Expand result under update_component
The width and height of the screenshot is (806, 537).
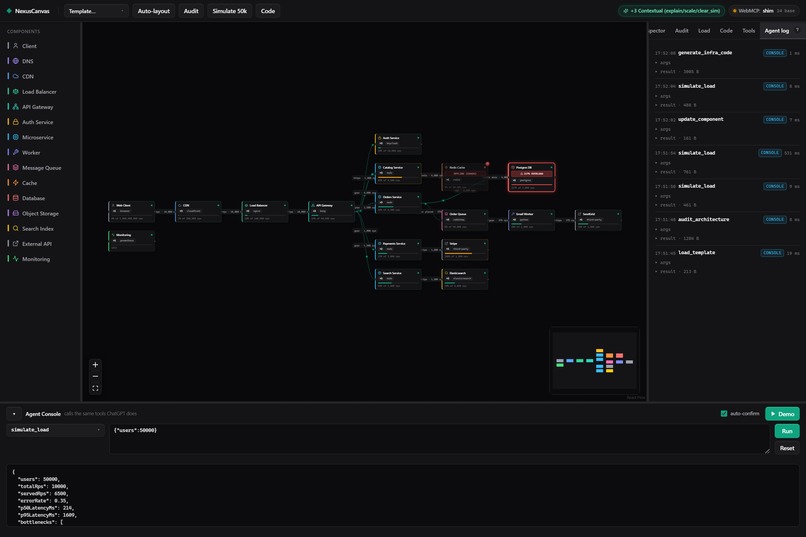[675, 138]
